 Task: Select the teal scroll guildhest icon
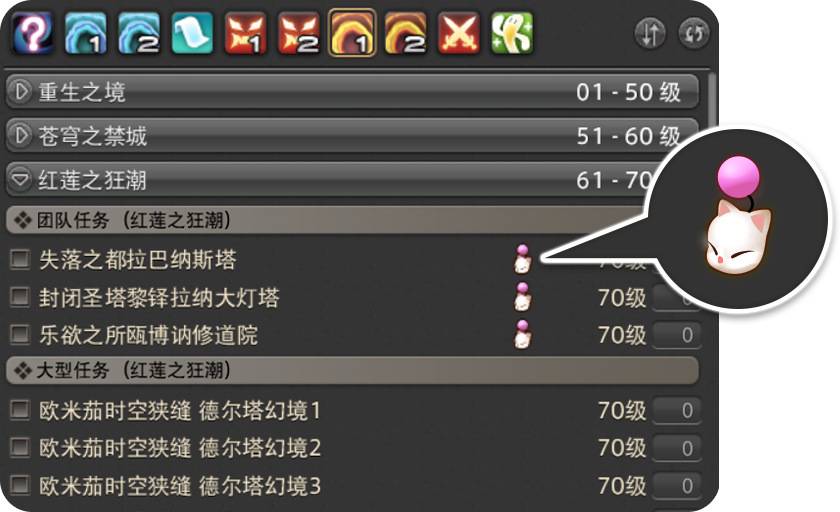click(x=192, y=33)
